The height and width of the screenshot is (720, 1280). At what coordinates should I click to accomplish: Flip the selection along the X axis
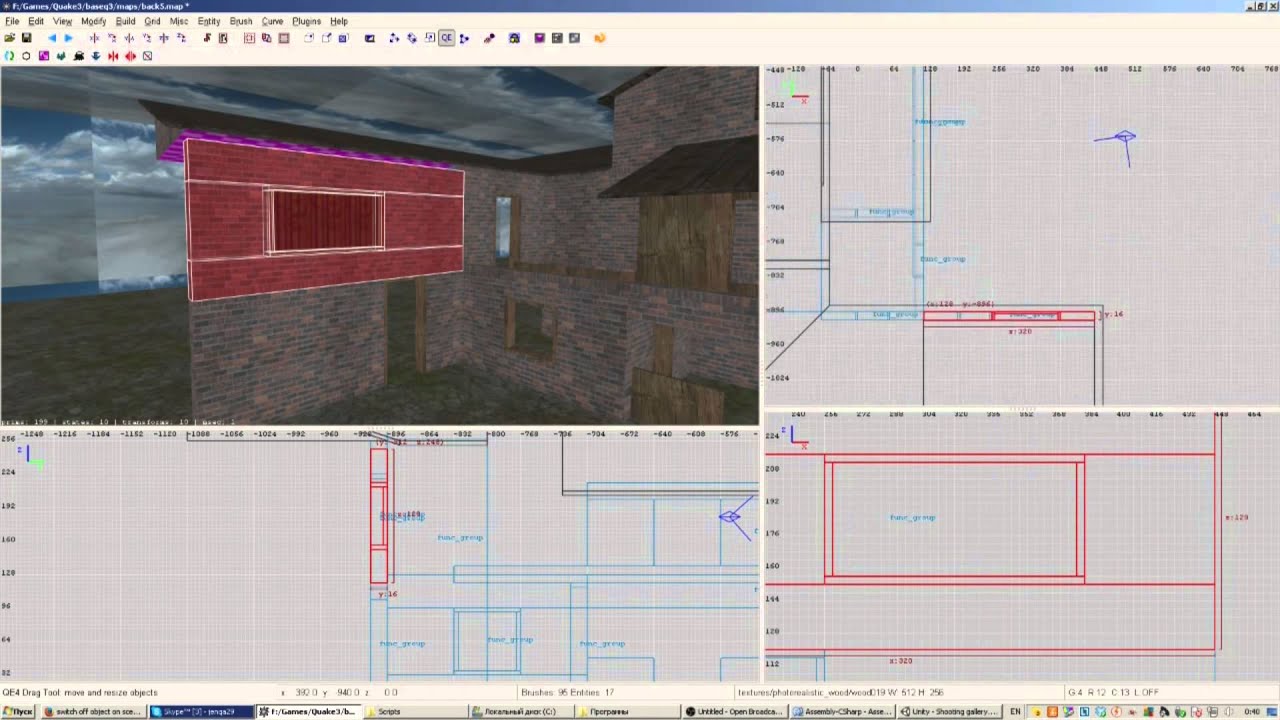(x=95, y=38)
